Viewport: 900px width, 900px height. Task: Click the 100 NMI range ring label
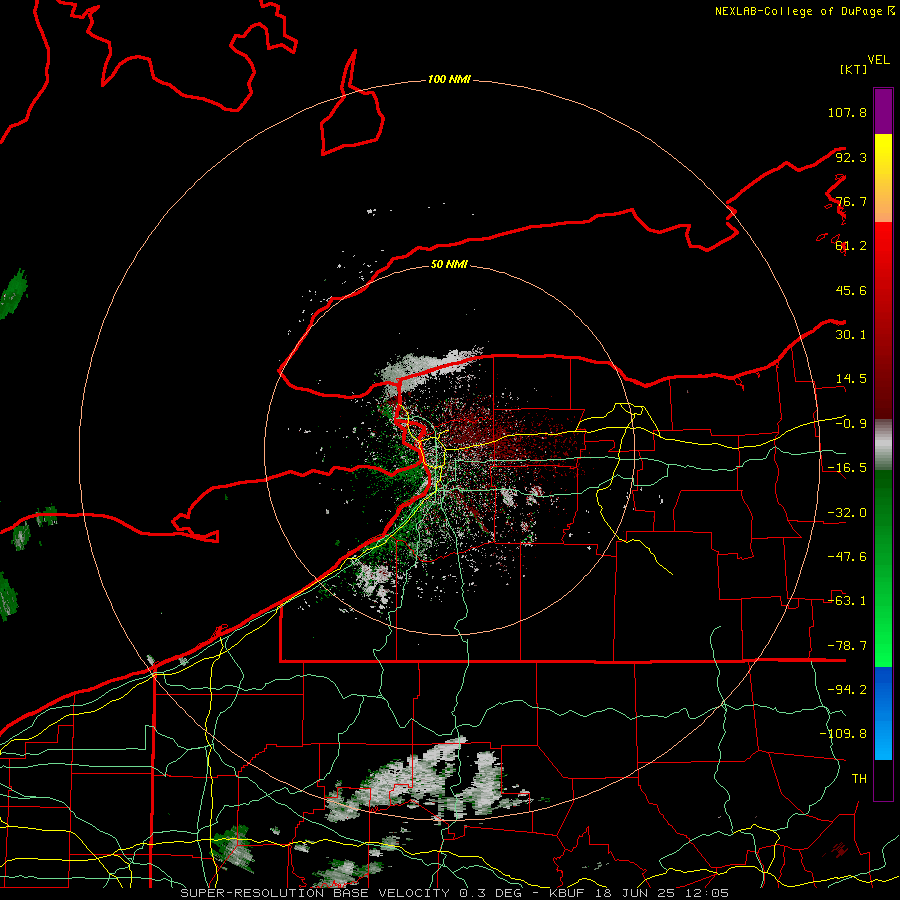(x=449, y=79)
